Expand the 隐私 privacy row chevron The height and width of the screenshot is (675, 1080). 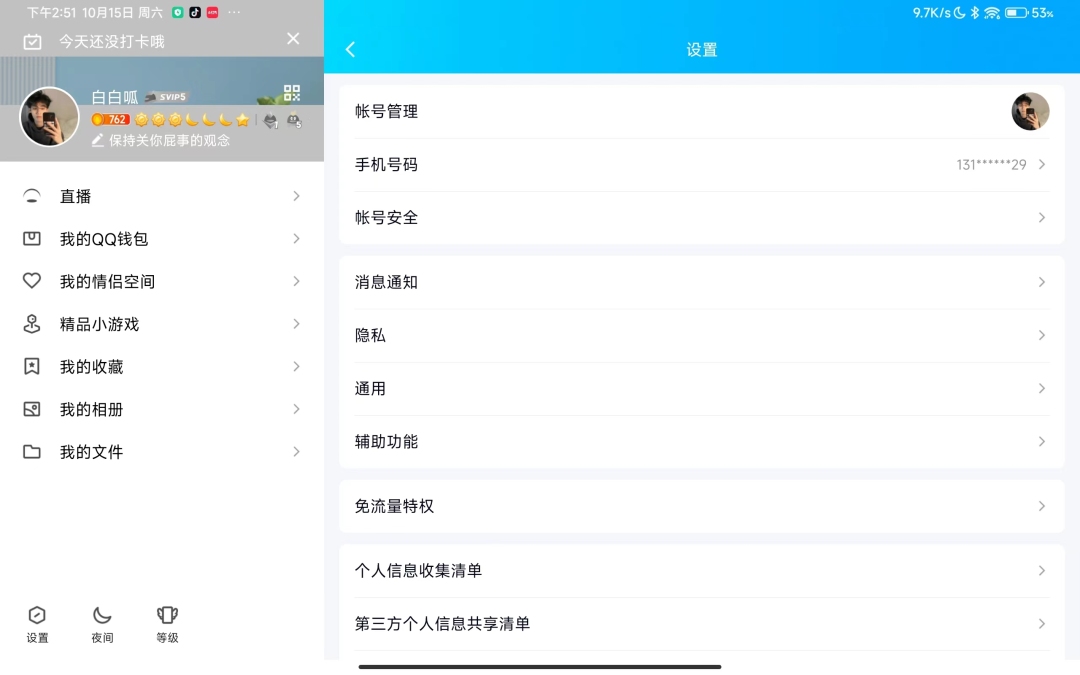point(1040,335)
